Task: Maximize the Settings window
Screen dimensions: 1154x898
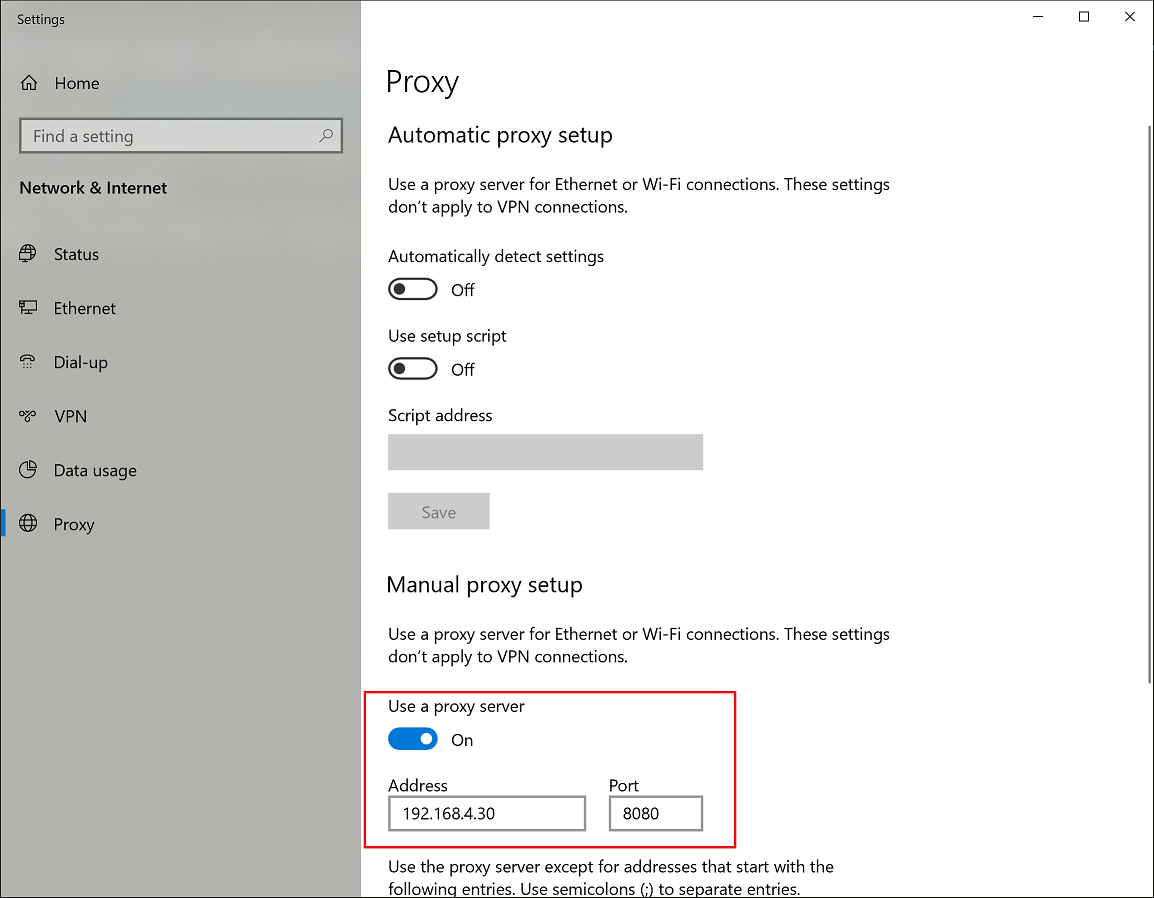Action: 1083,16
